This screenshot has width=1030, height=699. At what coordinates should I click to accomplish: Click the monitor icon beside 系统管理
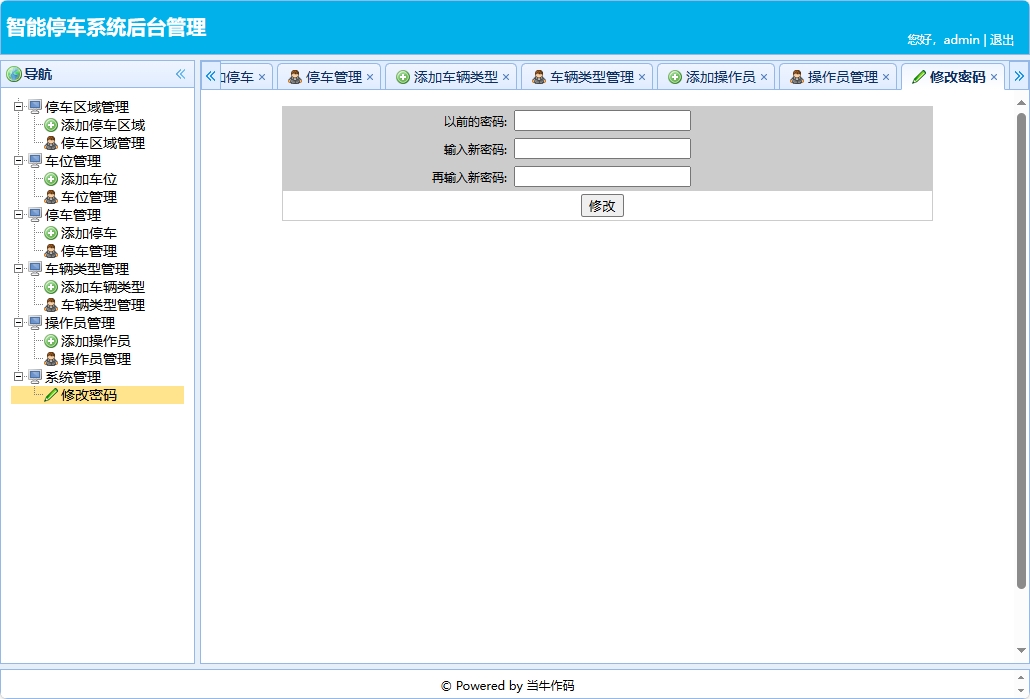pos(34,377)
